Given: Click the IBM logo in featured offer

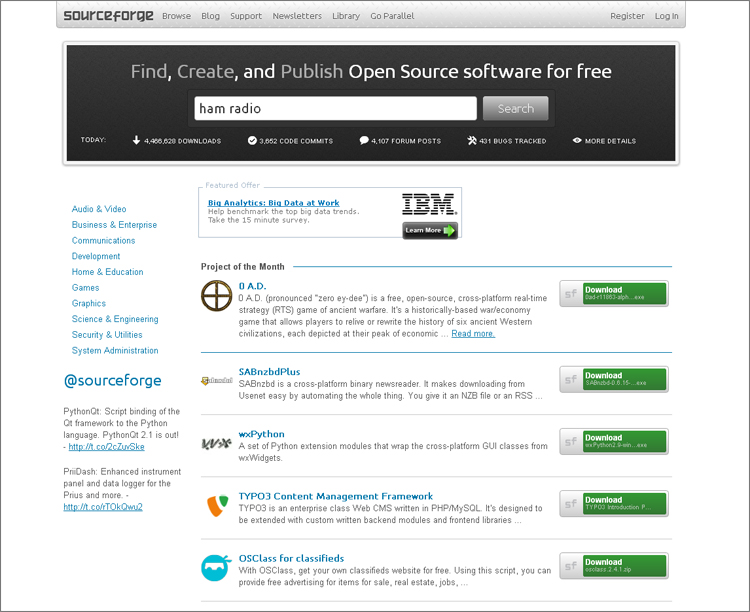Looking at the screenshot, I should pyautogui.click(x=429, y=205).
